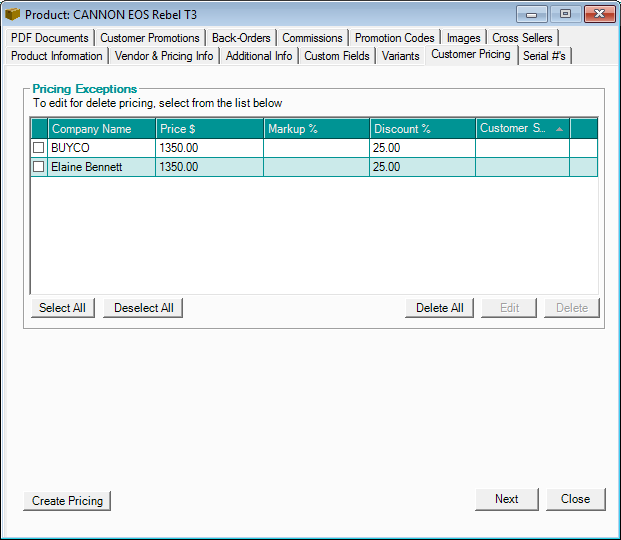The height and width of the screenshot is (540, 621).
Task: Select the BUYCO company name cell
Action: point(101,147)
